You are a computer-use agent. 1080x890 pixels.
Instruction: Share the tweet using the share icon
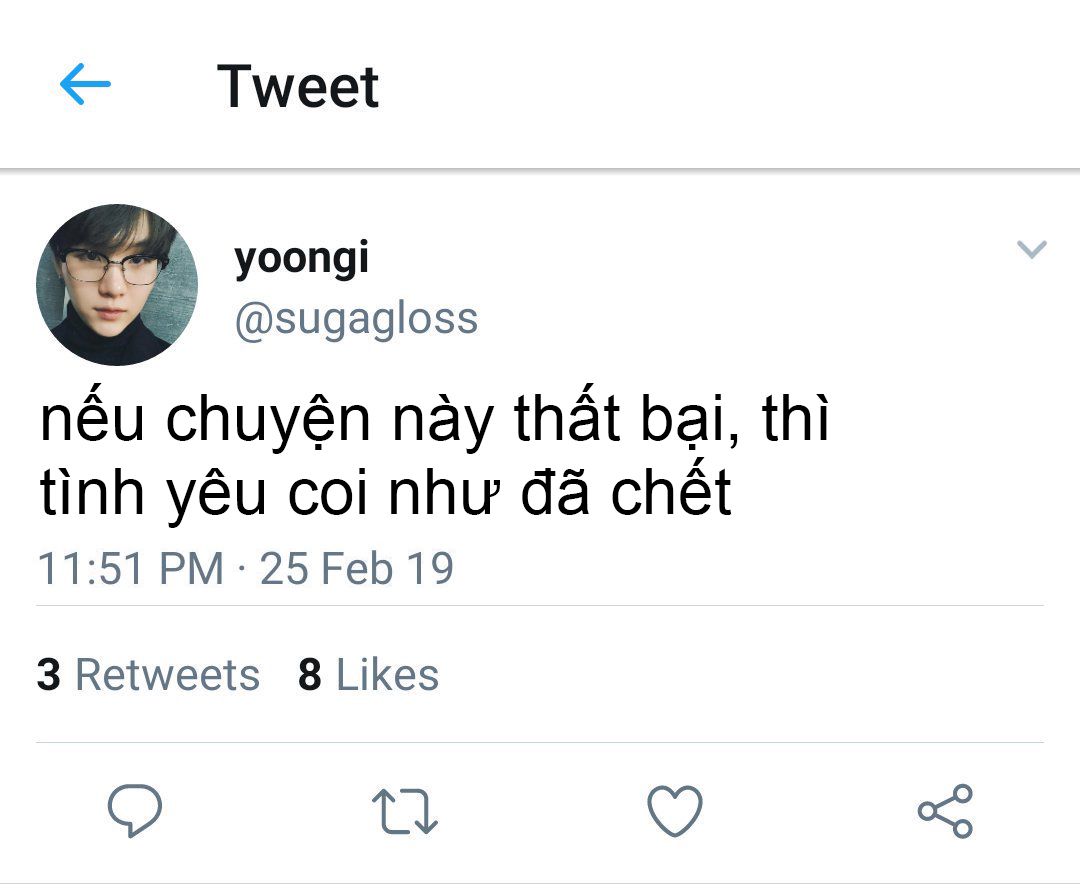(945, 810)
